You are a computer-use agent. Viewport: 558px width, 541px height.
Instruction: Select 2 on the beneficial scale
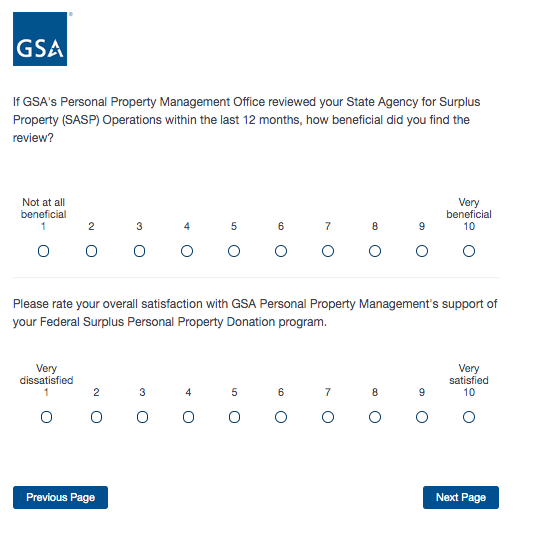[x=91, y=251]
